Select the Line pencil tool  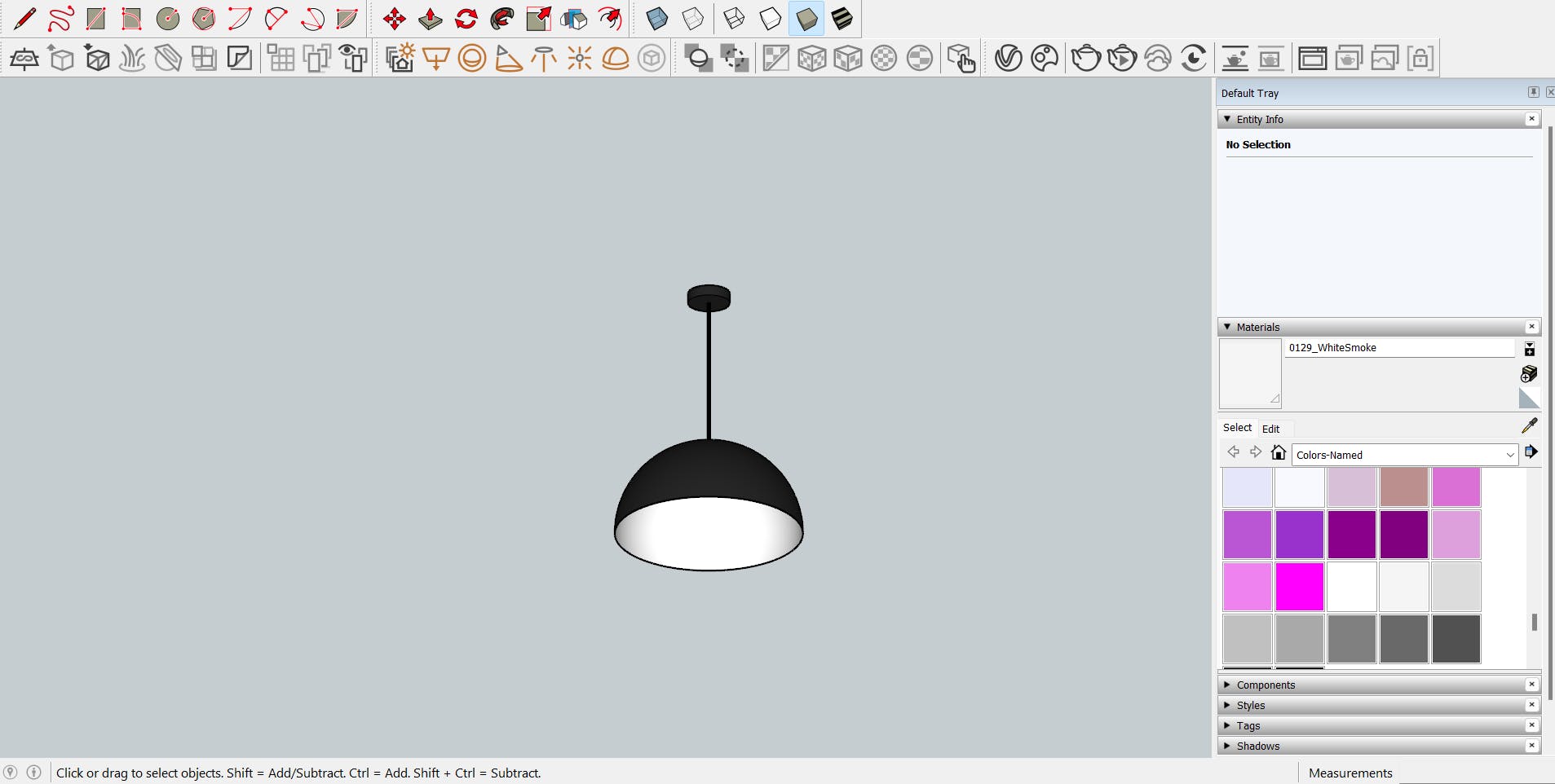(x=24, y=19)
